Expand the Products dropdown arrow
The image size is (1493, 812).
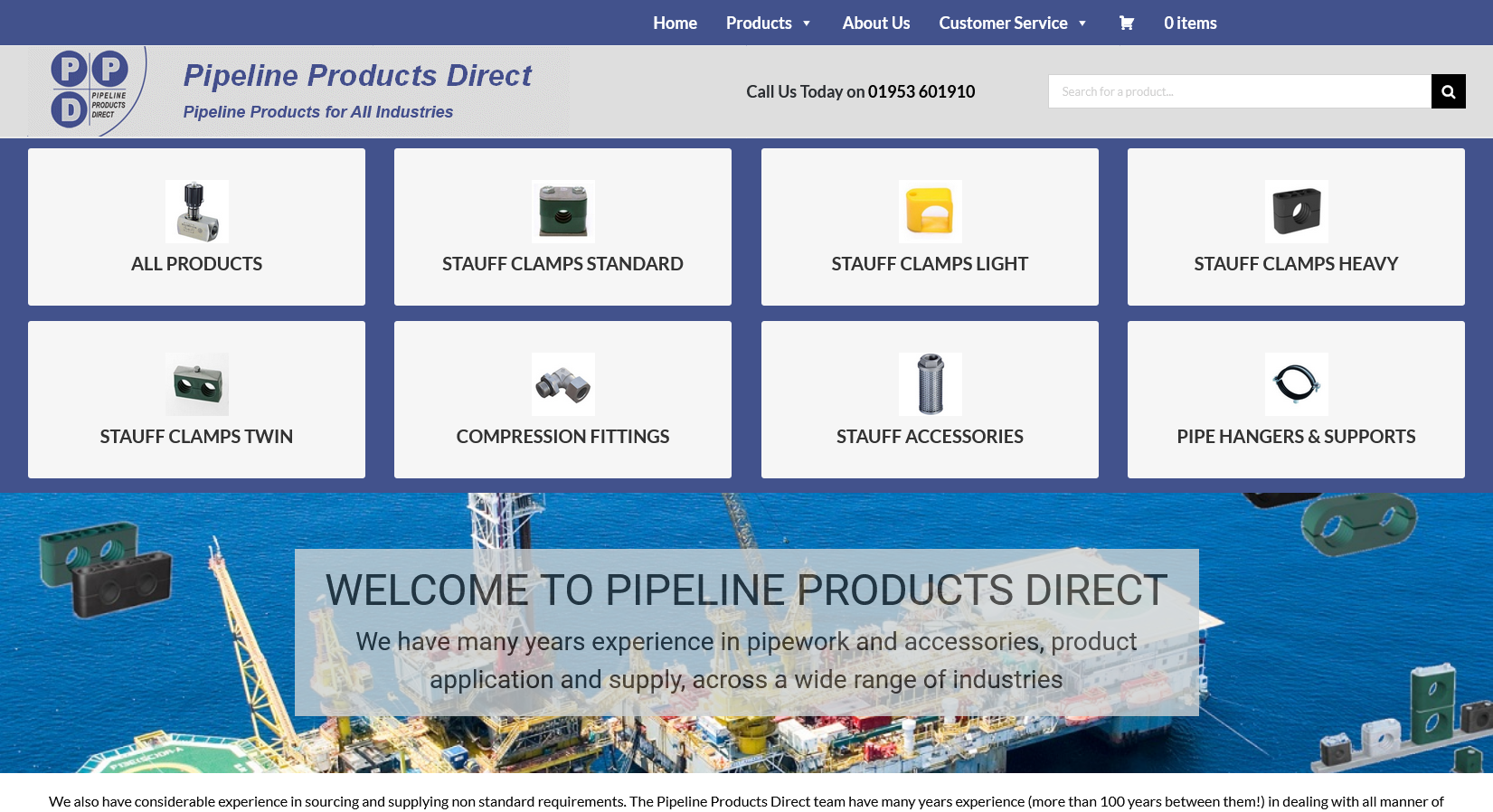tap(807, 24)
